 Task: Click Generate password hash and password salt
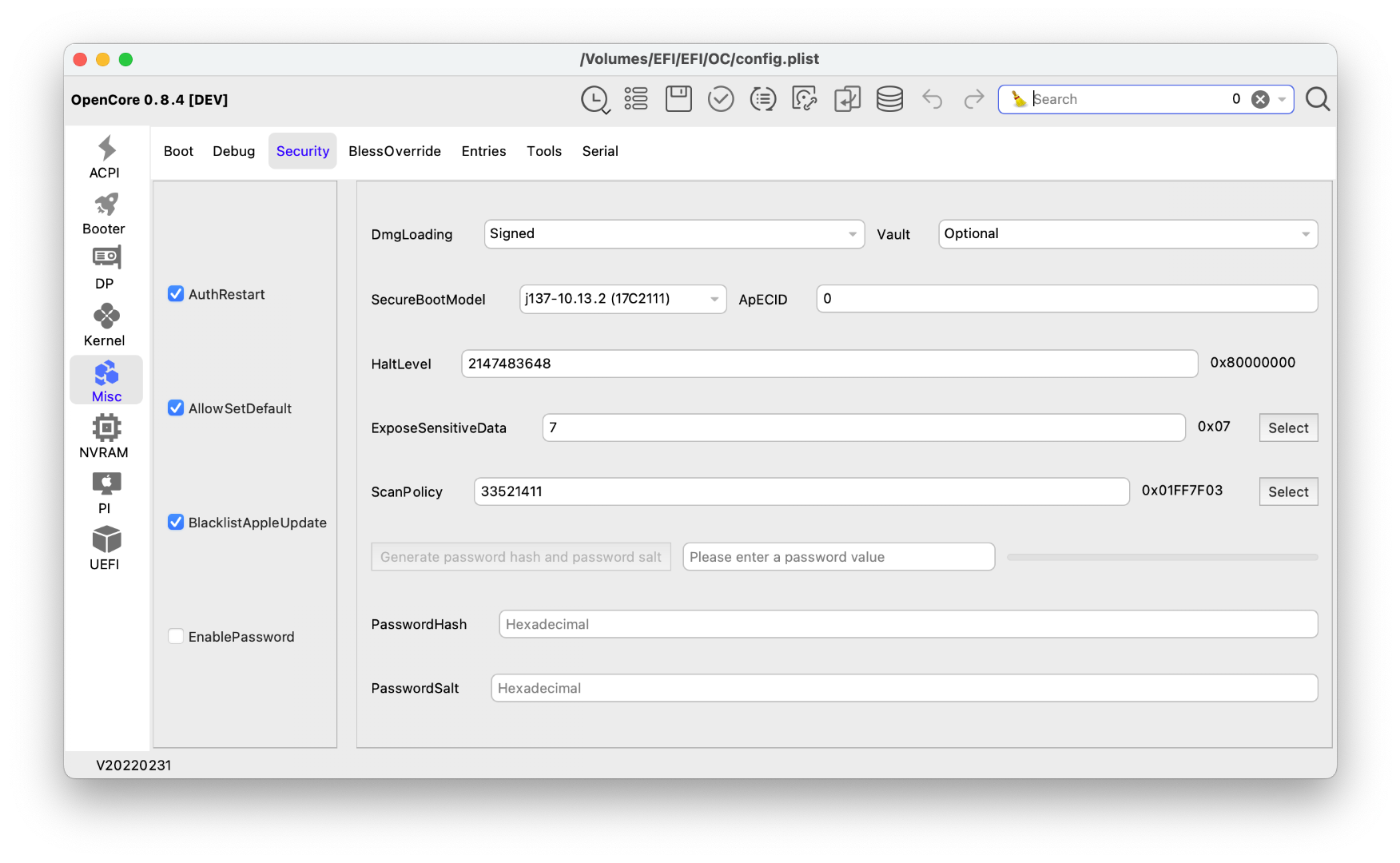[x=521, y=557]
